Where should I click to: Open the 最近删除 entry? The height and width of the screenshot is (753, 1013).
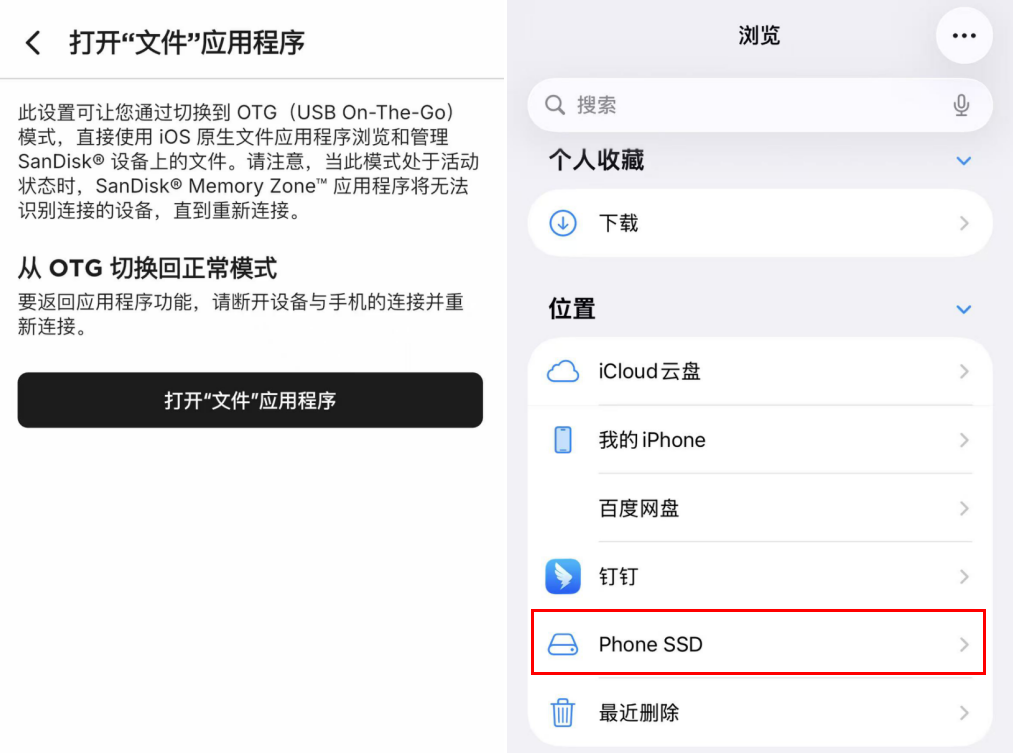pos(639,713)
